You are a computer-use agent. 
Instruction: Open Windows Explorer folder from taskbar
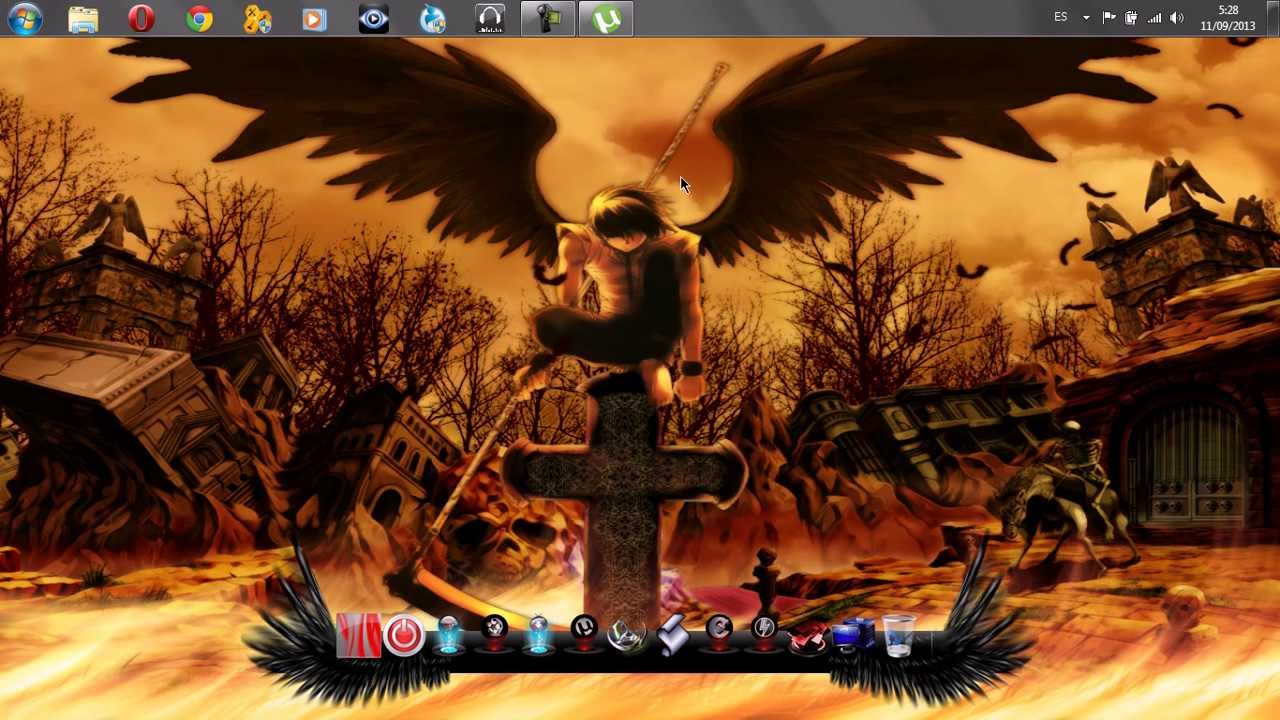pyautogui.click(x=83, y=18)
